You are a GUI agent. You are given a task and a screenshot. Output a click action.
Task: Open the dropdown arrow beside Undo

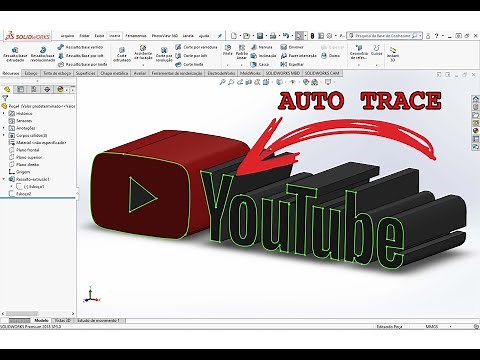[x=292, y=36]
